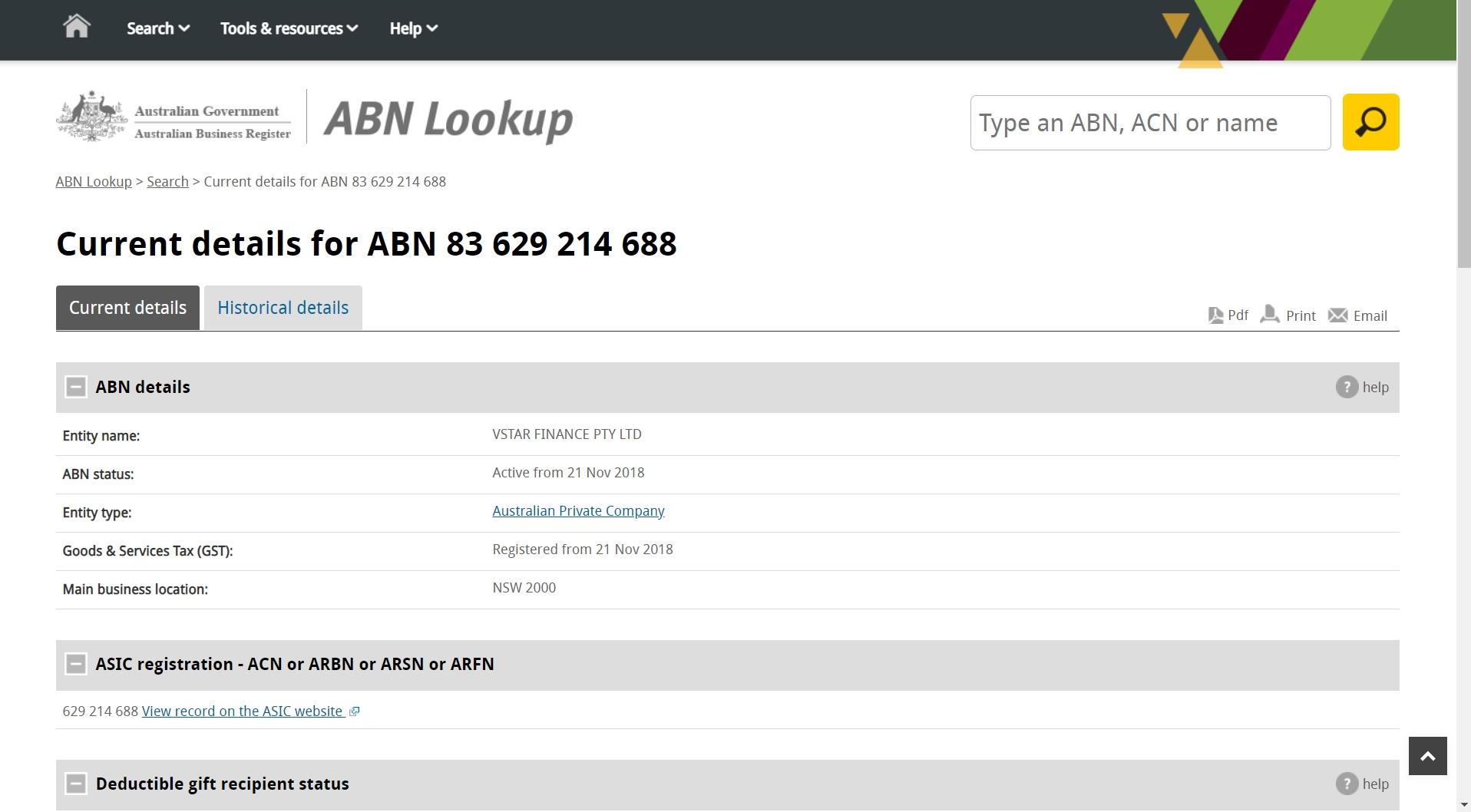Open help for ABN details section
This screenshot has height=812, width=1471.
point(1362,387)
